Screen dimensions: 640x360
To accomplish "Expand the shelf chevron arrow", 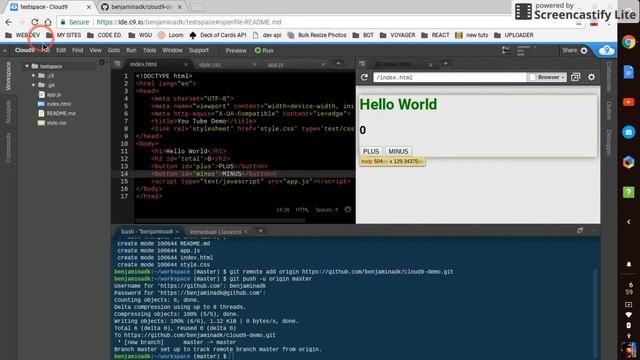I will 629,222.
